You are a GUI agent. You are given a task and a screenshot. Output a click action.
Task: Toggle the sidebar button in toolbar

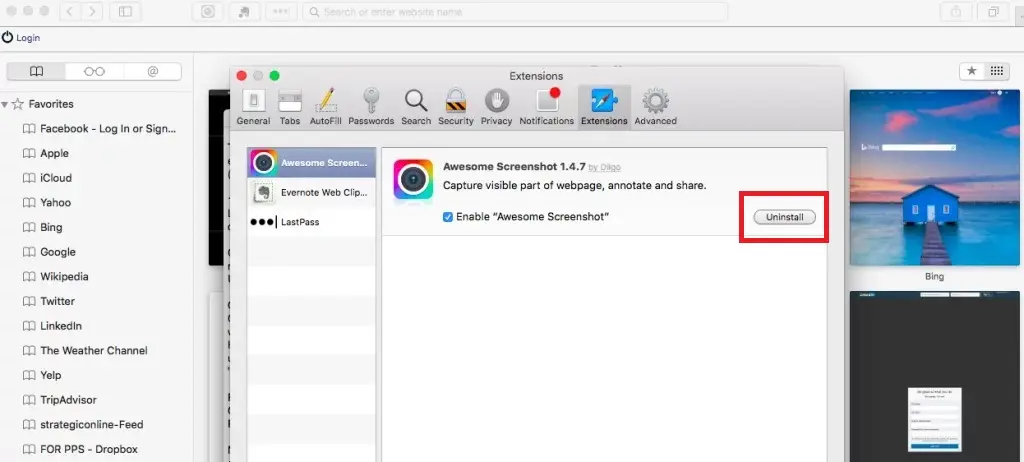(x=125, y=12)
